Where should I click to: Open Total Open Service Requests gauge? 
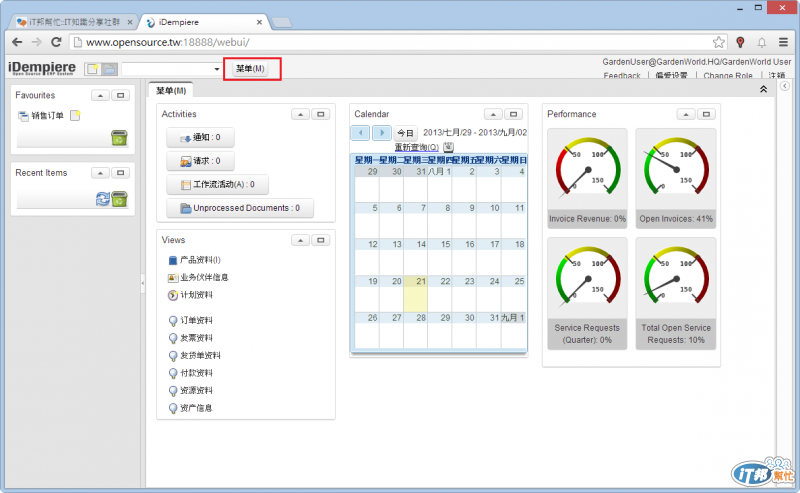tap(676, 293)
